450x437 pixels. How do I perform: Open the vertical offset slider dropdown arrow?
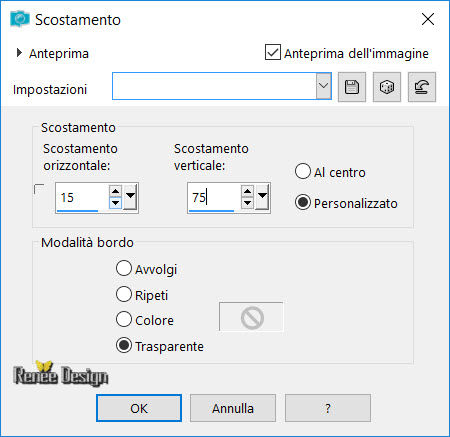pyautogui.click(x=263, y=197)
